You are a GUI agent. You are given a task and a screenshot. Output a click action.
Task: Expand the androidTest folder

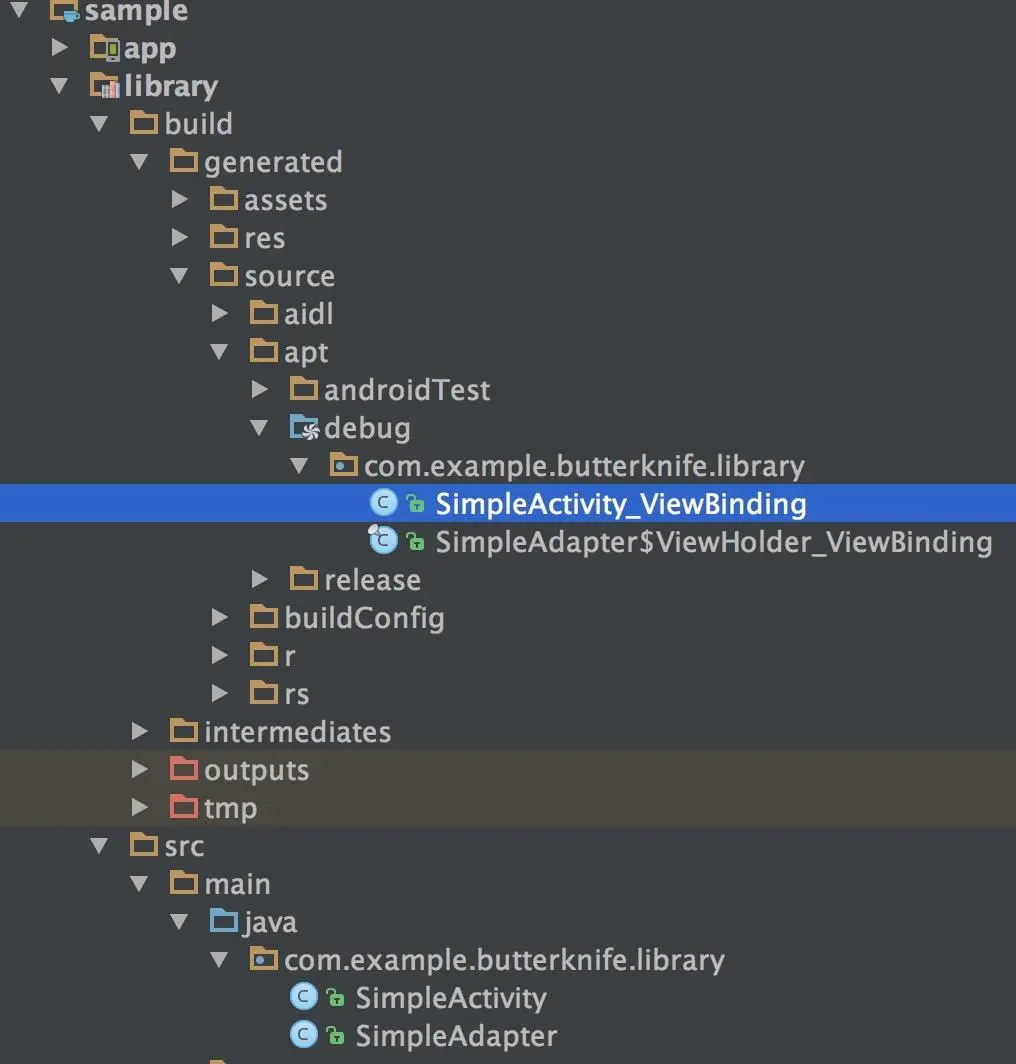(x=259, y=390)
